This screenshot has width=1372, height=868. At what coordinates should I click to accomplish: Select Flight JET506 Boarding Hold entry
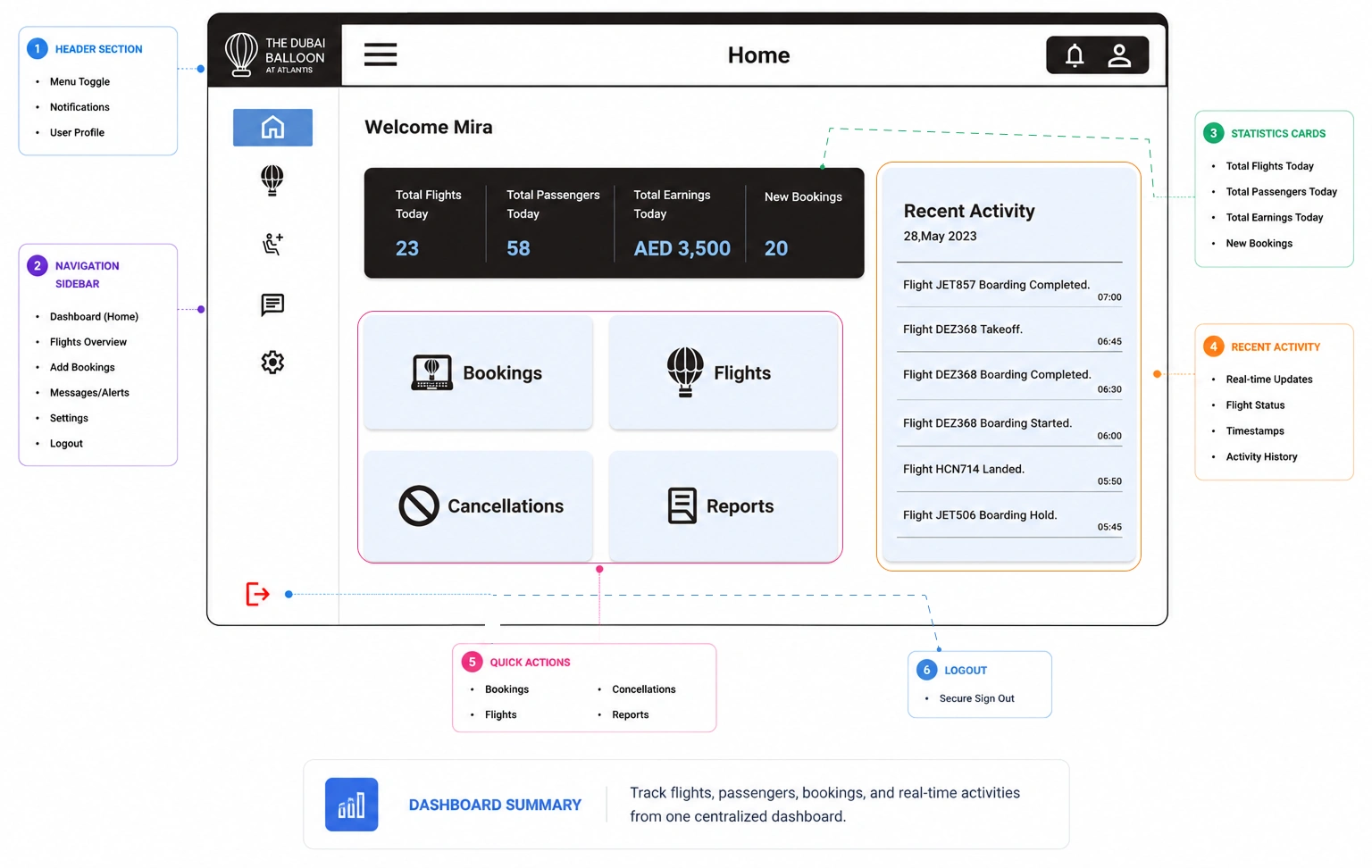pyautogui.click(x=1009, y=517)
